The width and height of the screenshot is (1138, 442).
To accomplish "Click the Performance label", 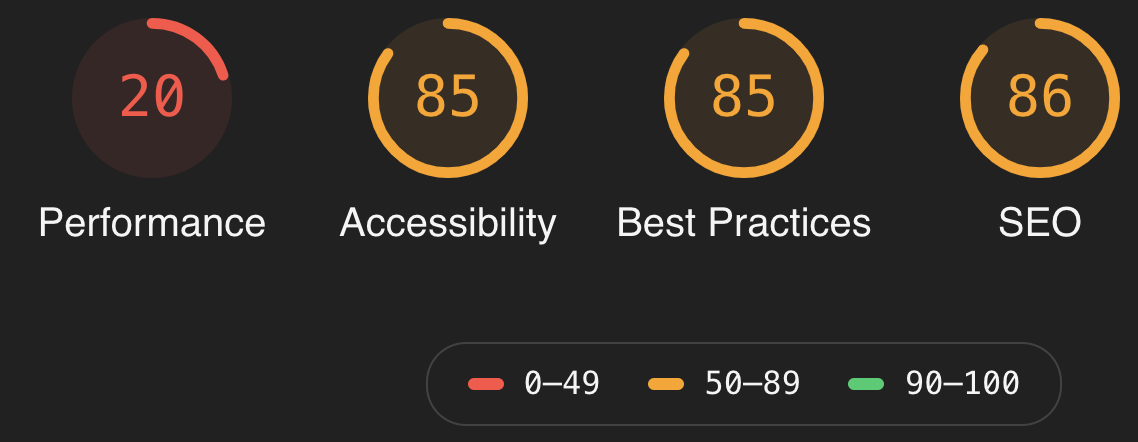I will click(152, 222).
